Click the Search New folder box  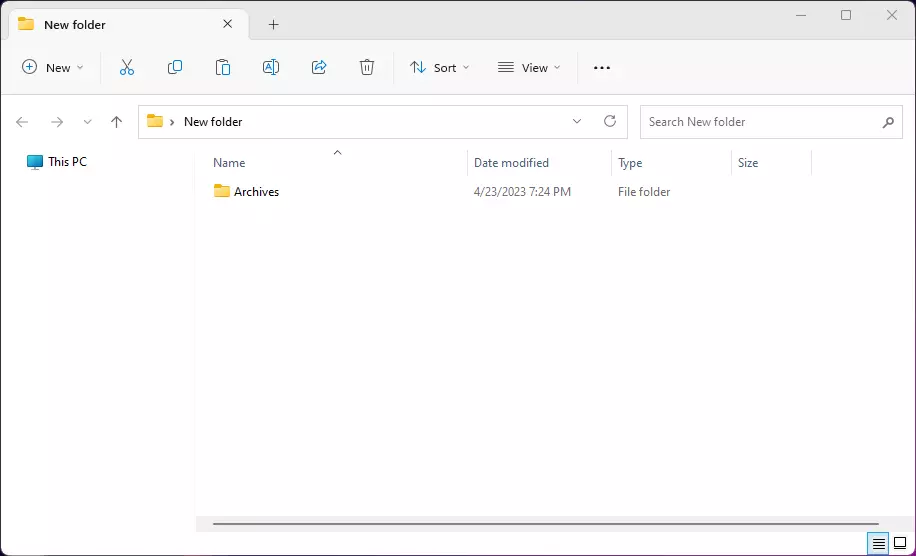(760, 122)
